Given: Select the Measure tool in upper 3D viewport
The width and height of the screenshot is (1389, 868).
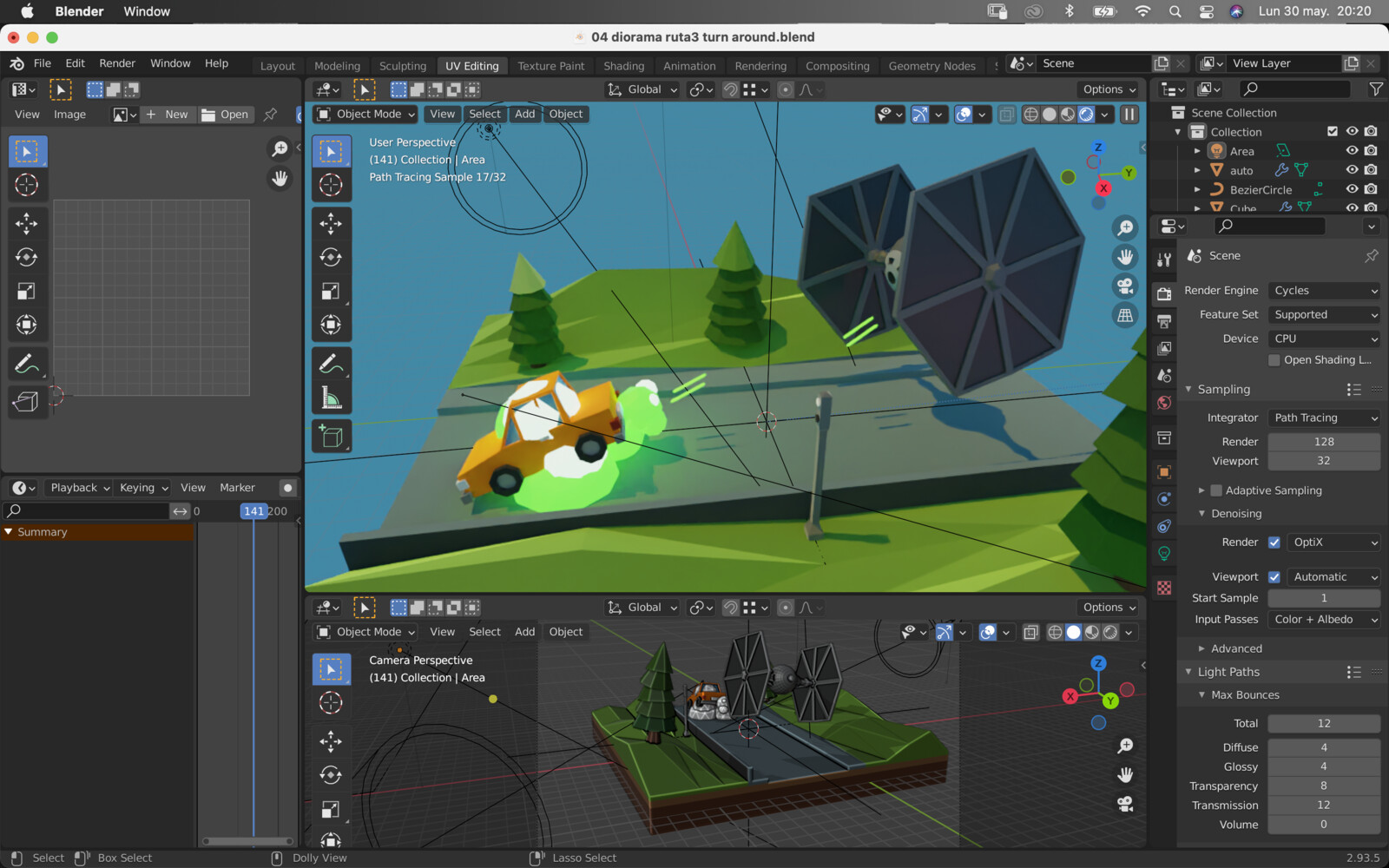Looking at the screenshot, I should (331, 398).
